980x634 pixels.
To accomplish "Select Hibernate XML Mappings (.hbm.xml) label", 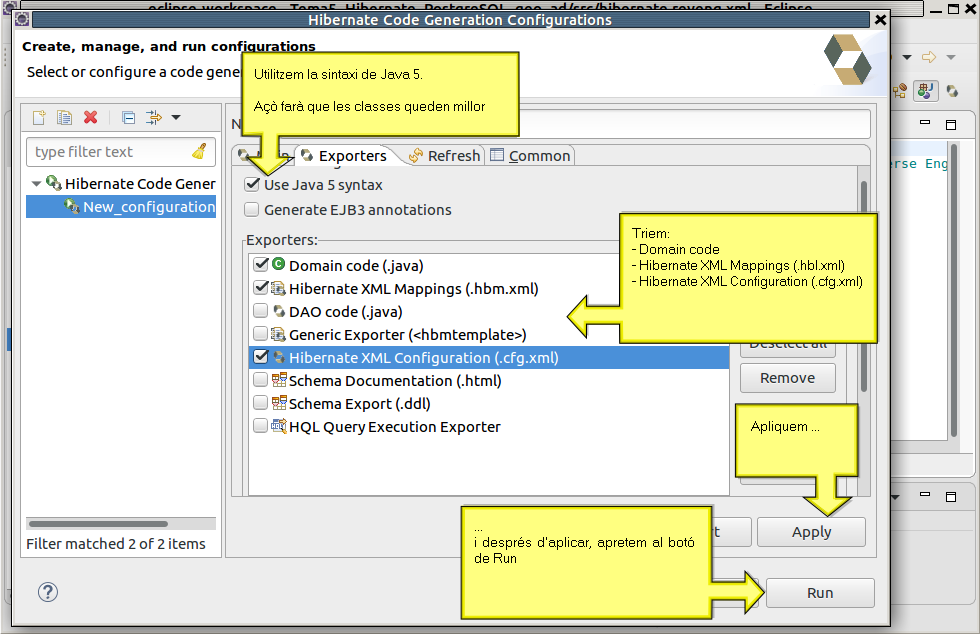I will [413, 289].
